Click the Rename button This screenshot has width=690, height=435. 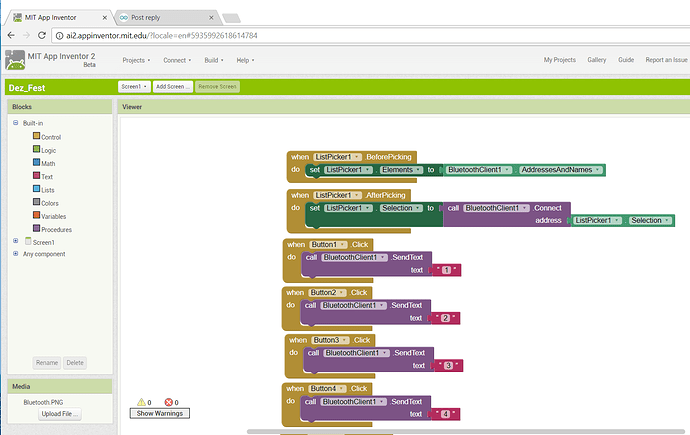pyautogui.click(x=47, y=363)
